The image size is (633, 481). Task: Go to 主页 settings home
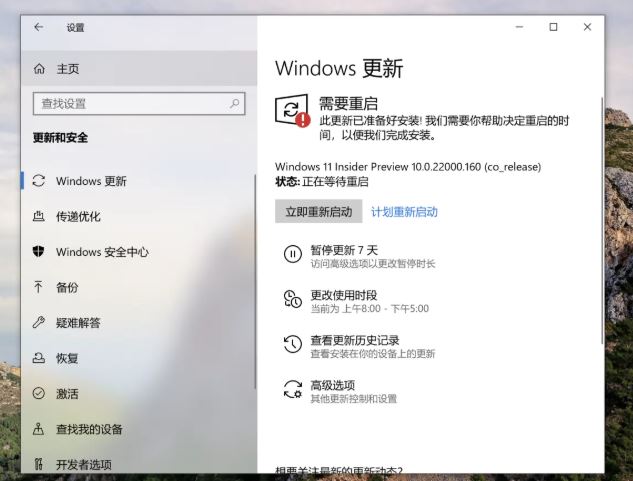pos(139,69)
